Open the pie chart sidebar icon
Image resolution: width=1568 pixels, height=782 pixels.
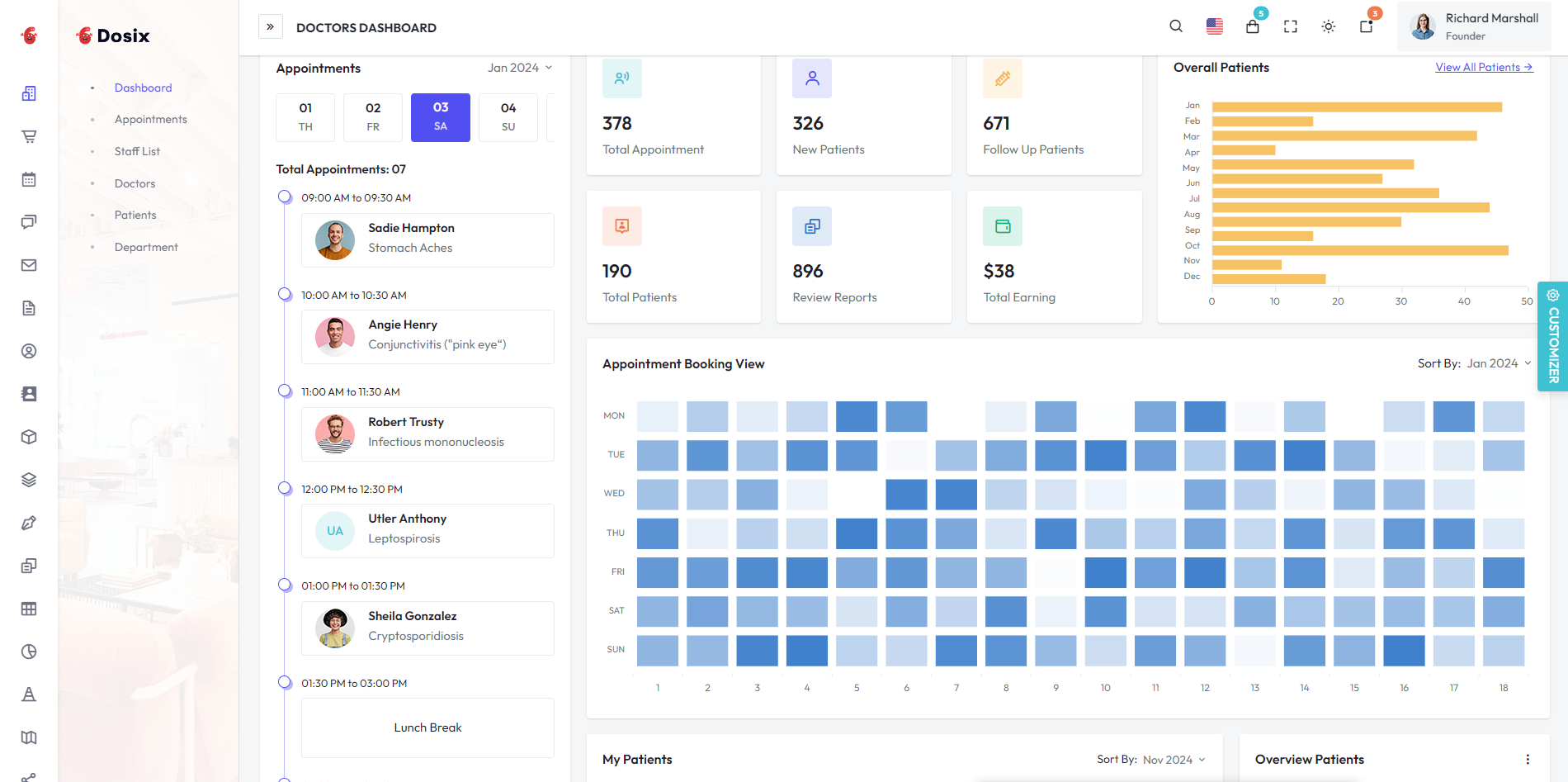coord(29,652)
